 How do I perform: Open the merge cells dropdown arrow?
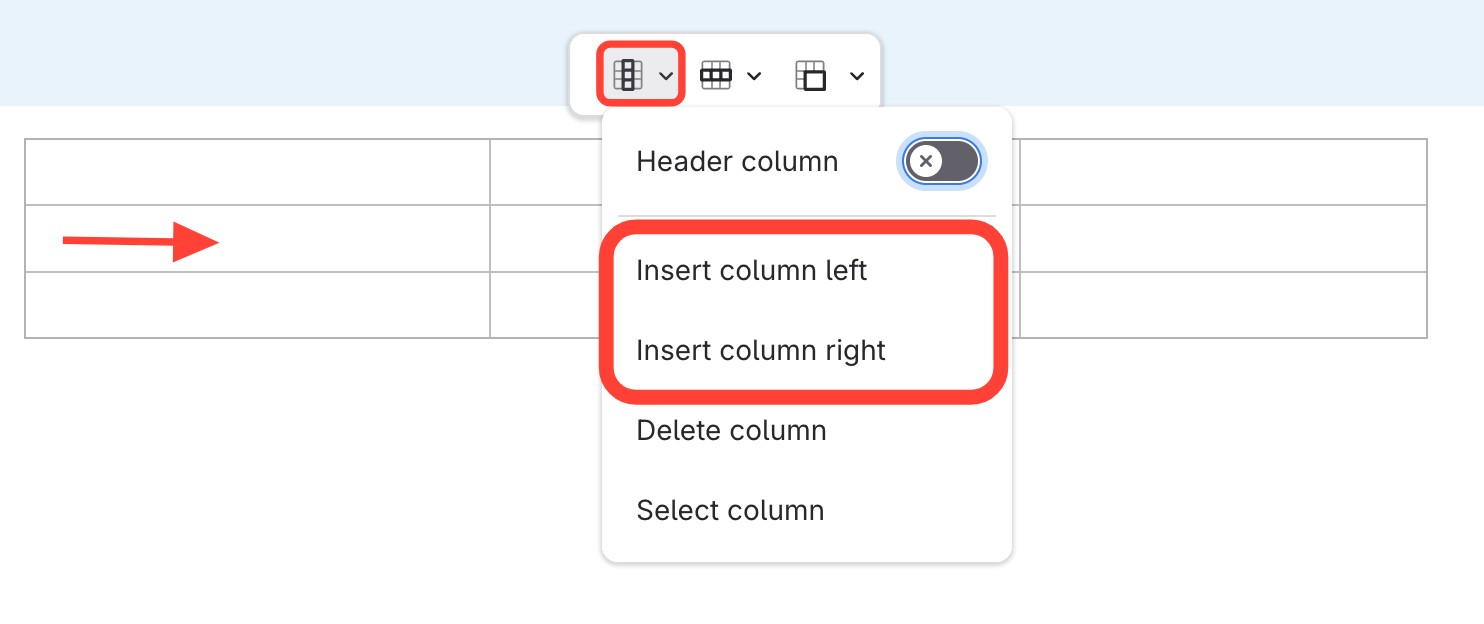[x=857, y=76]
